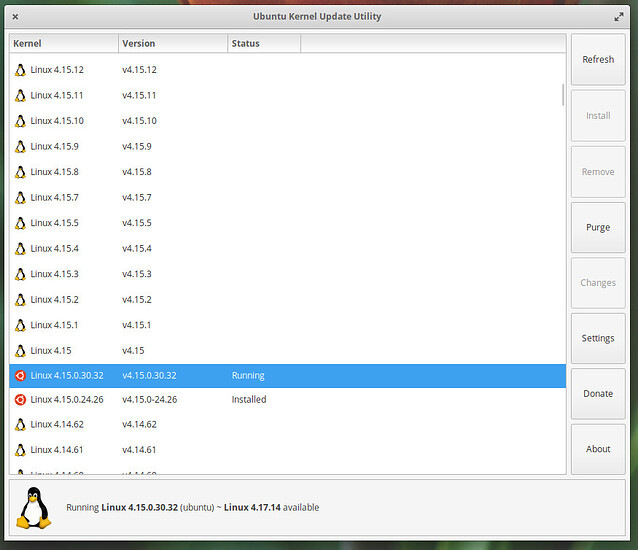Select the Linux 4.15.3 kernel name
Image resolution: width=638 pixels, height=550 pixels.
click(x=55, y=274)
